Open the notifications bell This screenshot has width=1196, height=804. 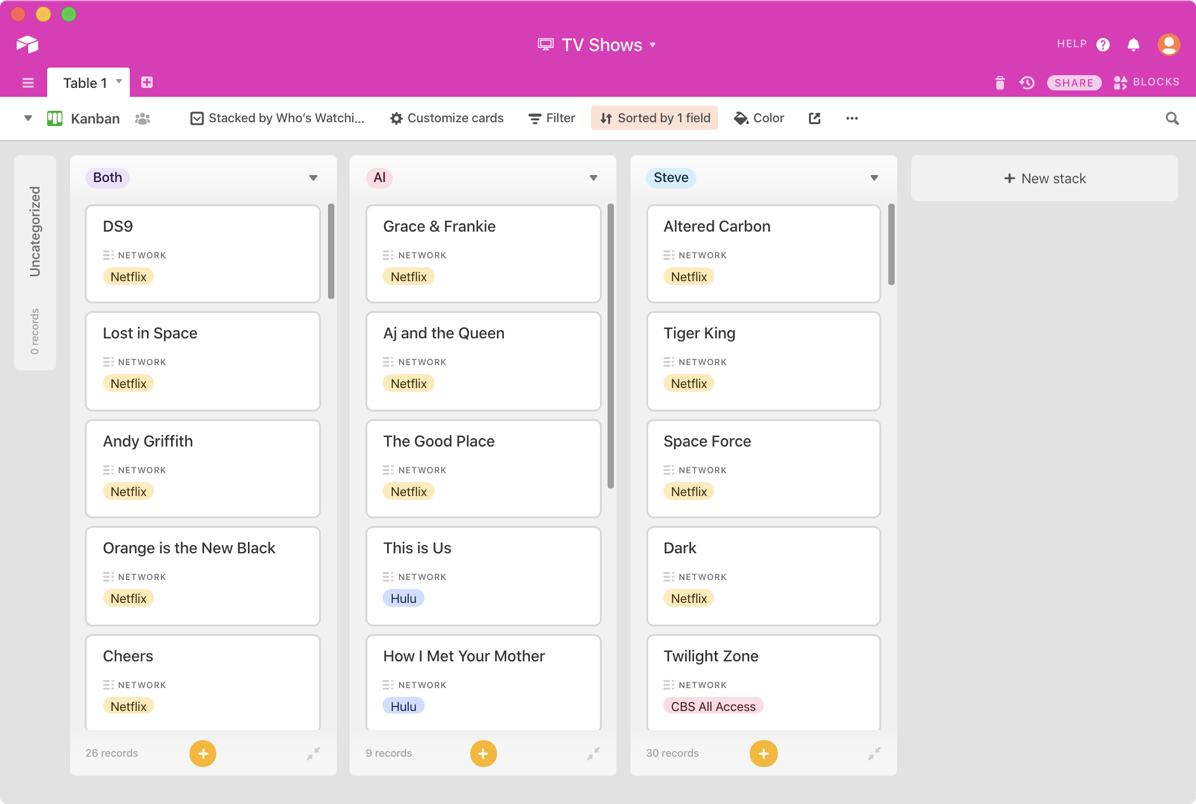tap(1133, 45)
